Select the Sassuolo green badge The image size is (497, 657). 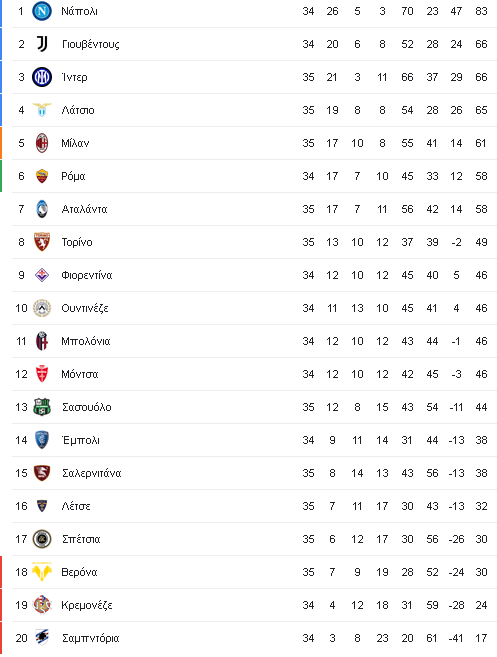pos(42,407)
